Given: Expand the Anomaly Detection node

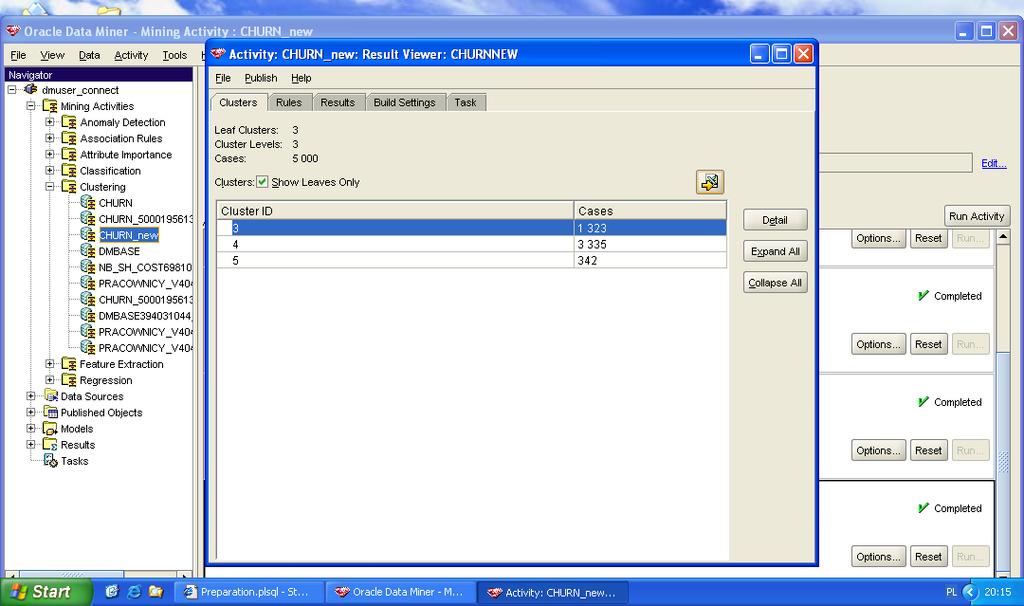Looking at the screenshot, I should [50, 122].
